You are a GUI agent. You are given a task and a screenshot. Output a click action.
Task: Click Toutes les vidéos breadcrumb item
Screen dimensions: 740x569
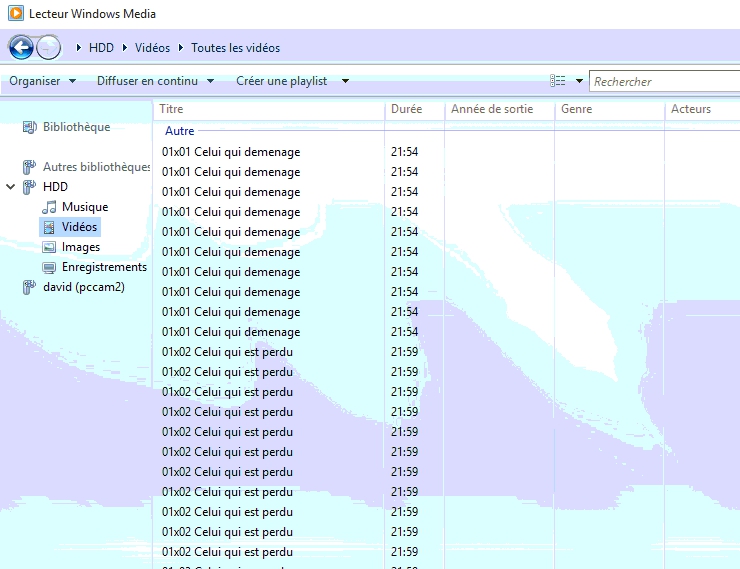click(x=235, y=47)
